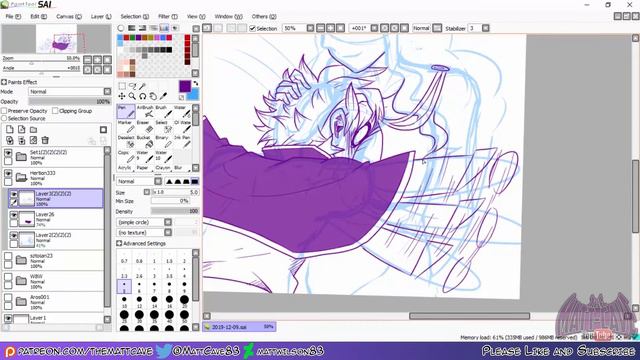The height and width of the screenshot is (360, 640).
Task: Click the Merge Down layer icon
Action: [x=22, y=140]
